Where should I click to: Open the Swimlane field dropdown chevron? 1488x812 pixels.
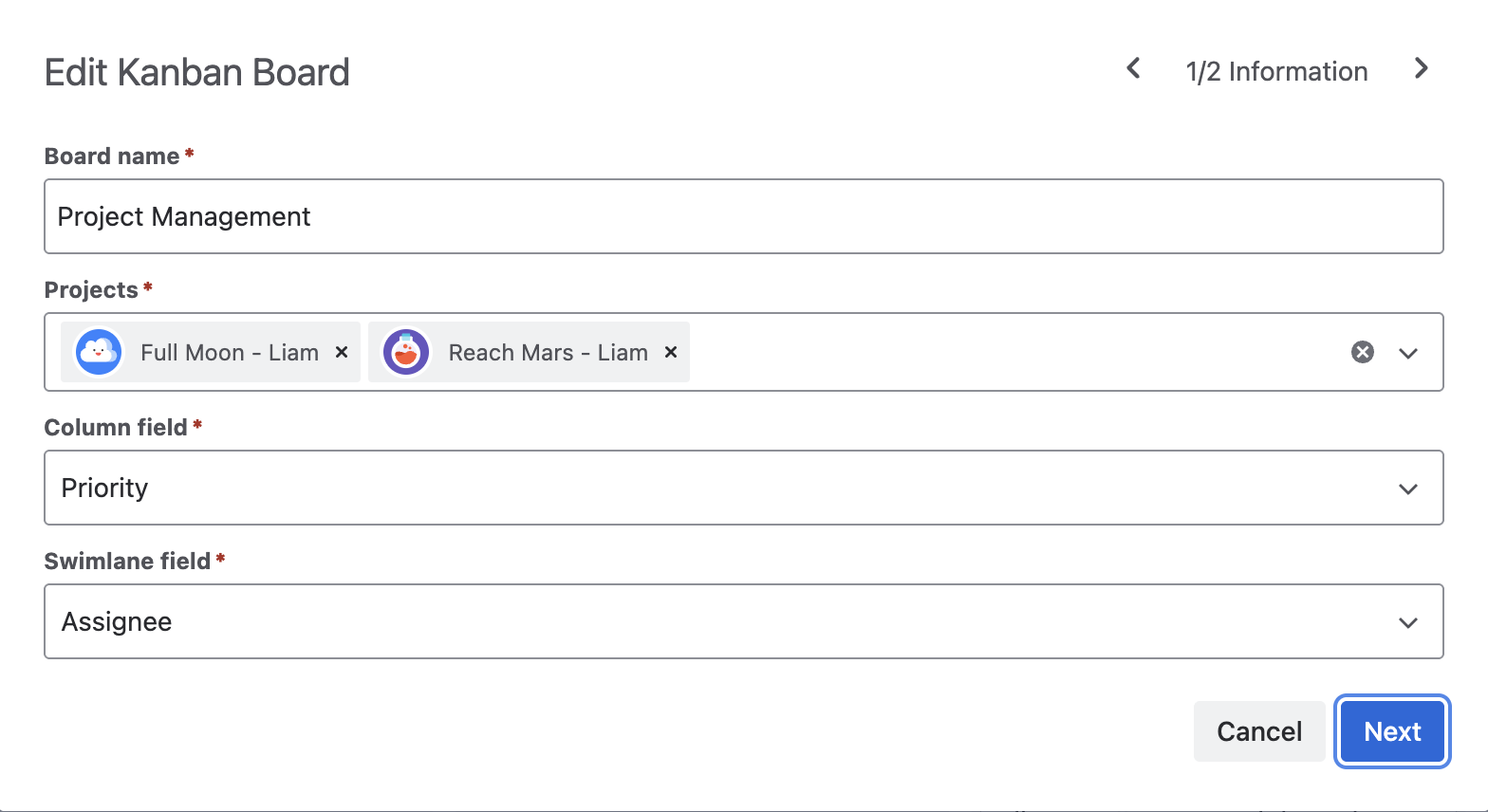(x=1408, y=623)
